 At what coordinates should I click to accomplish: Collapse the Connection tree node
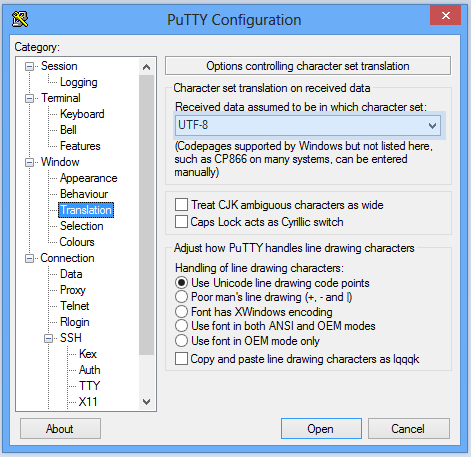(30, 258)
